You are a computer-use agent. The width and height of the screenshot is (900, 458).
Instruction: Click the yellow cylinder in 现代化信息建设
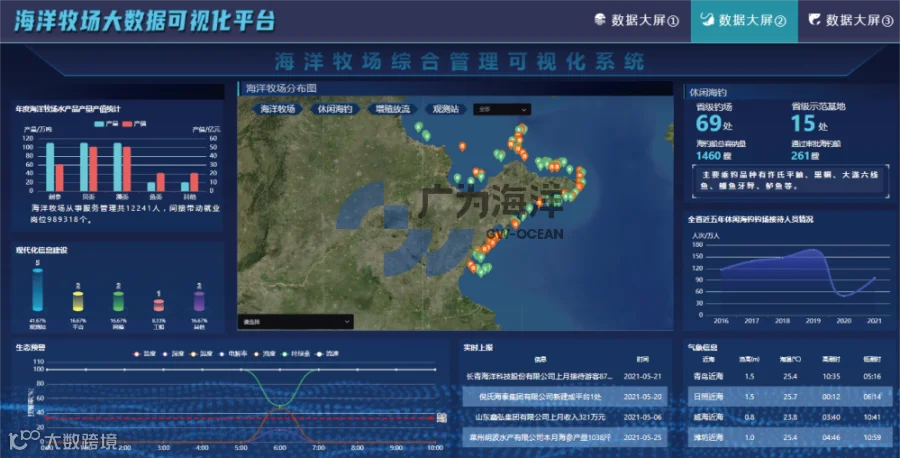click(x=78, y=301)
